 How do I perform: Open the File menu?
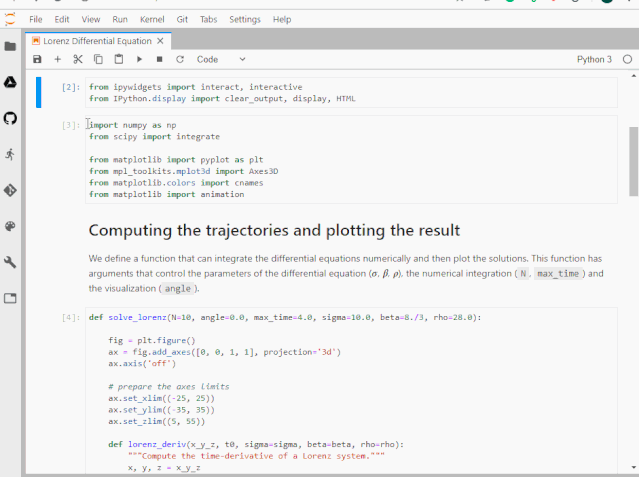[35, 19]
